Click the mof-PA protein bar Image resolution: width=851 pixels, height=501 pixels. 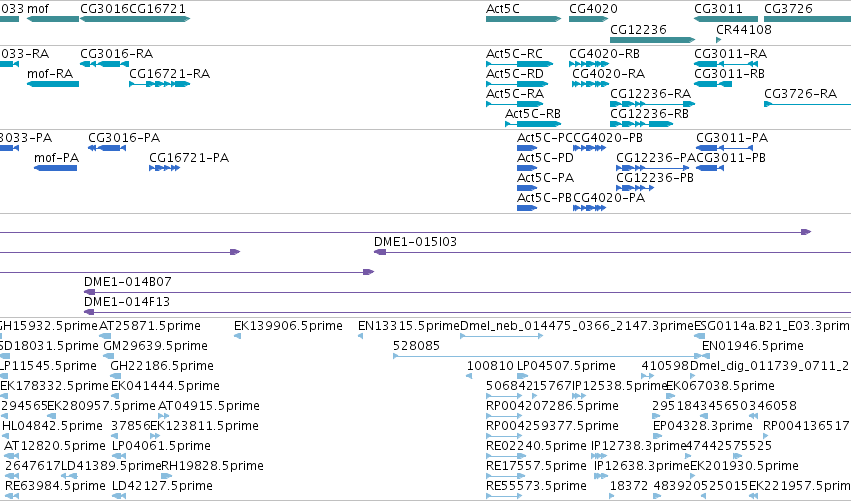tap(55, 168)
